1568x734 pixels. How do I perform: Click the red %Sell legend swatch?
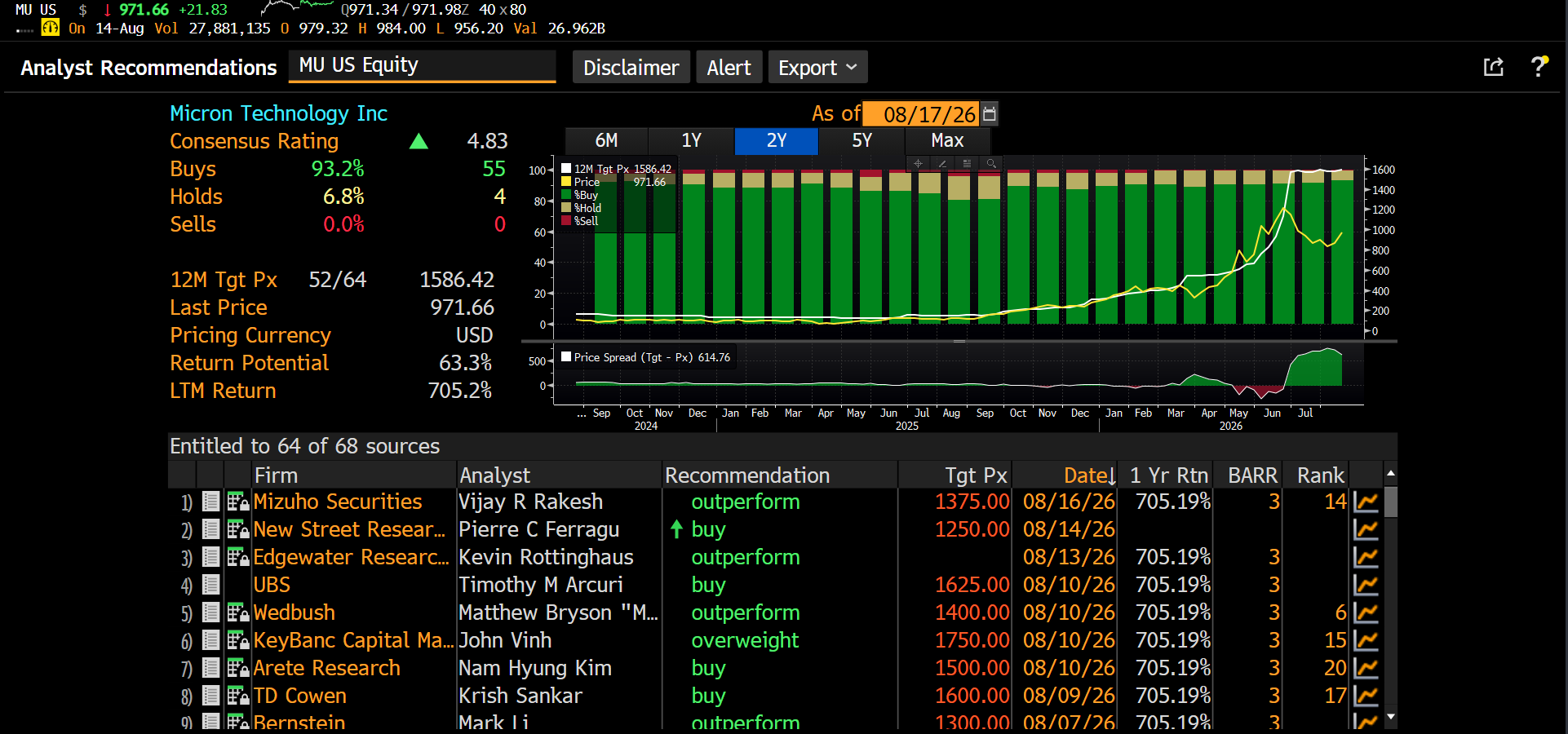[x=566, y=221]
